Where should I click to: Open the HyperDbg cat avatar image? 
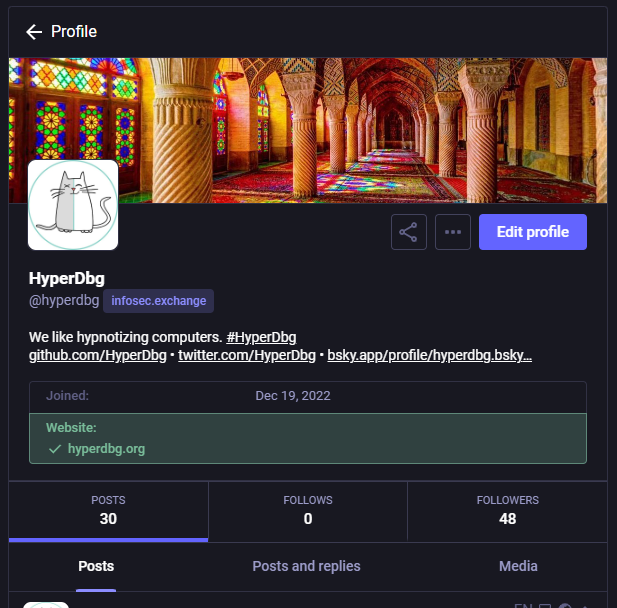pos(73,205)
